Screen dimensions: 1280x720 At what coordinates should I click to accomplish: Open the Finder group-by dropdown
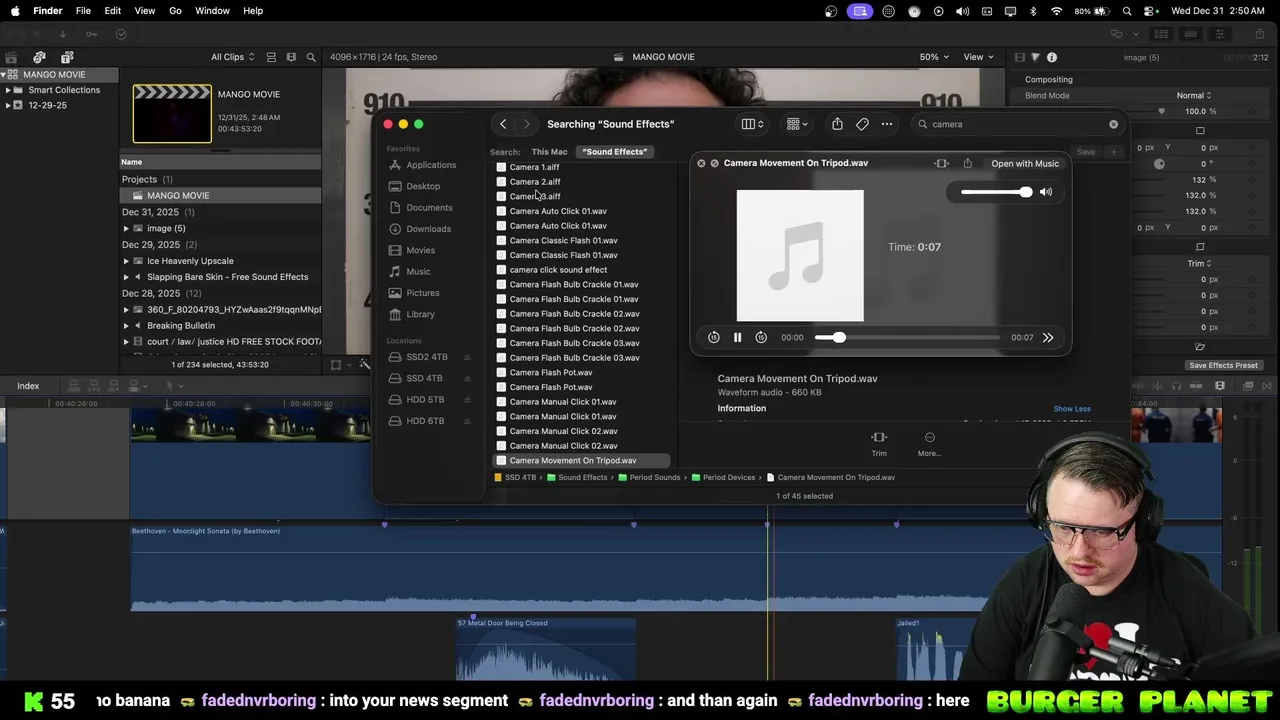coord(797,124)
